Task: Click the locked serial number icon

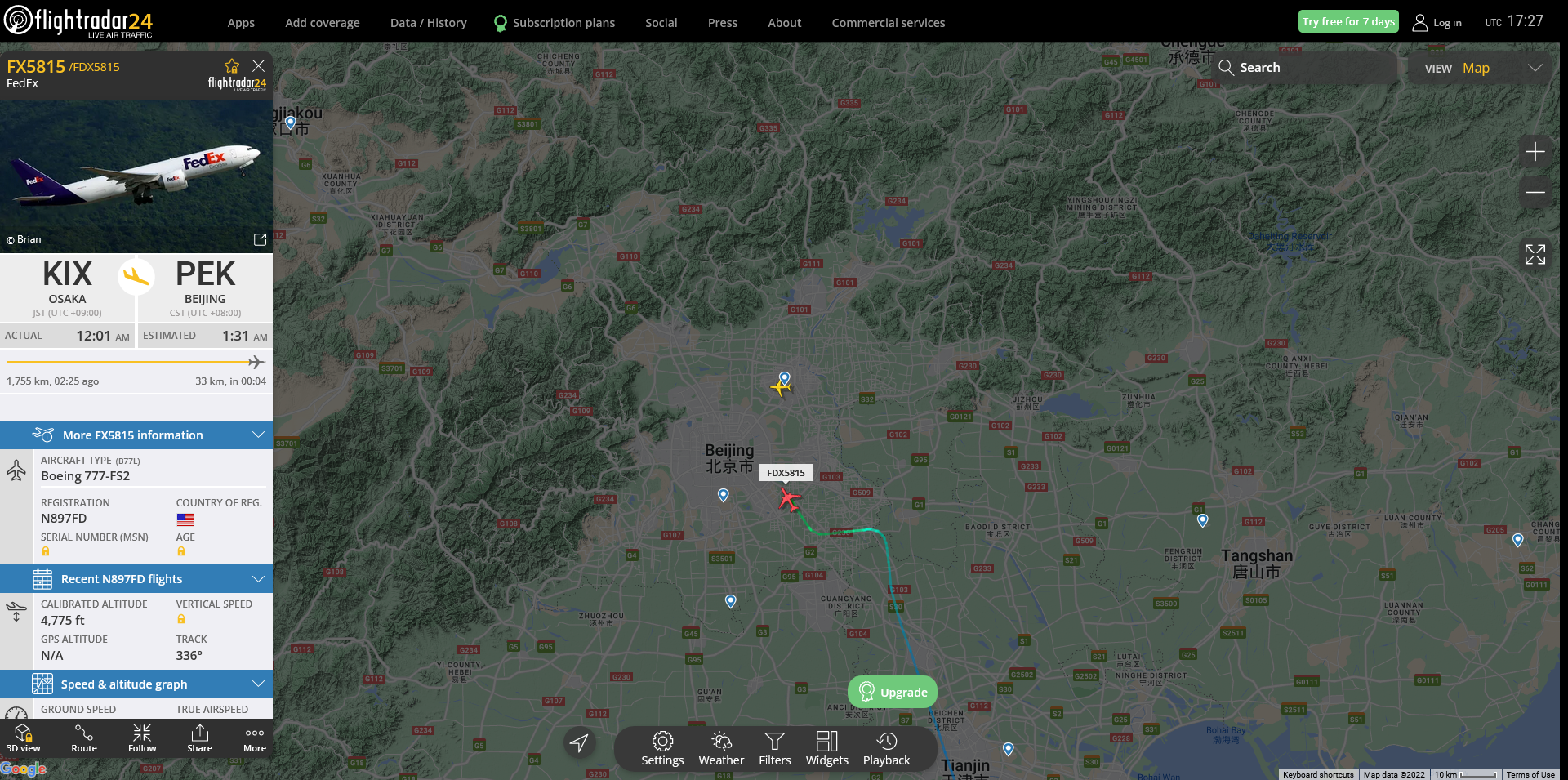Action: click(46, 551)
